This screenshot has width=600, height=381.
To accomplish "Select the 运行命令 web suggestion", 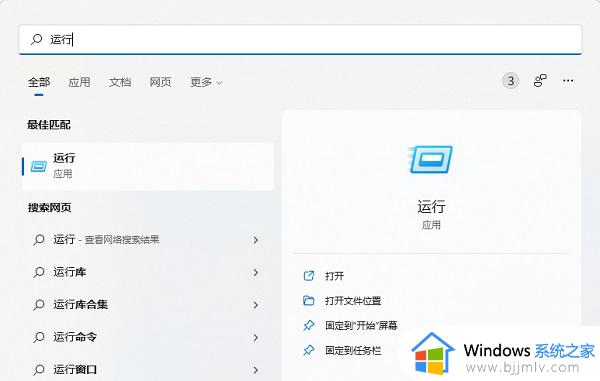I will (148, 337).
